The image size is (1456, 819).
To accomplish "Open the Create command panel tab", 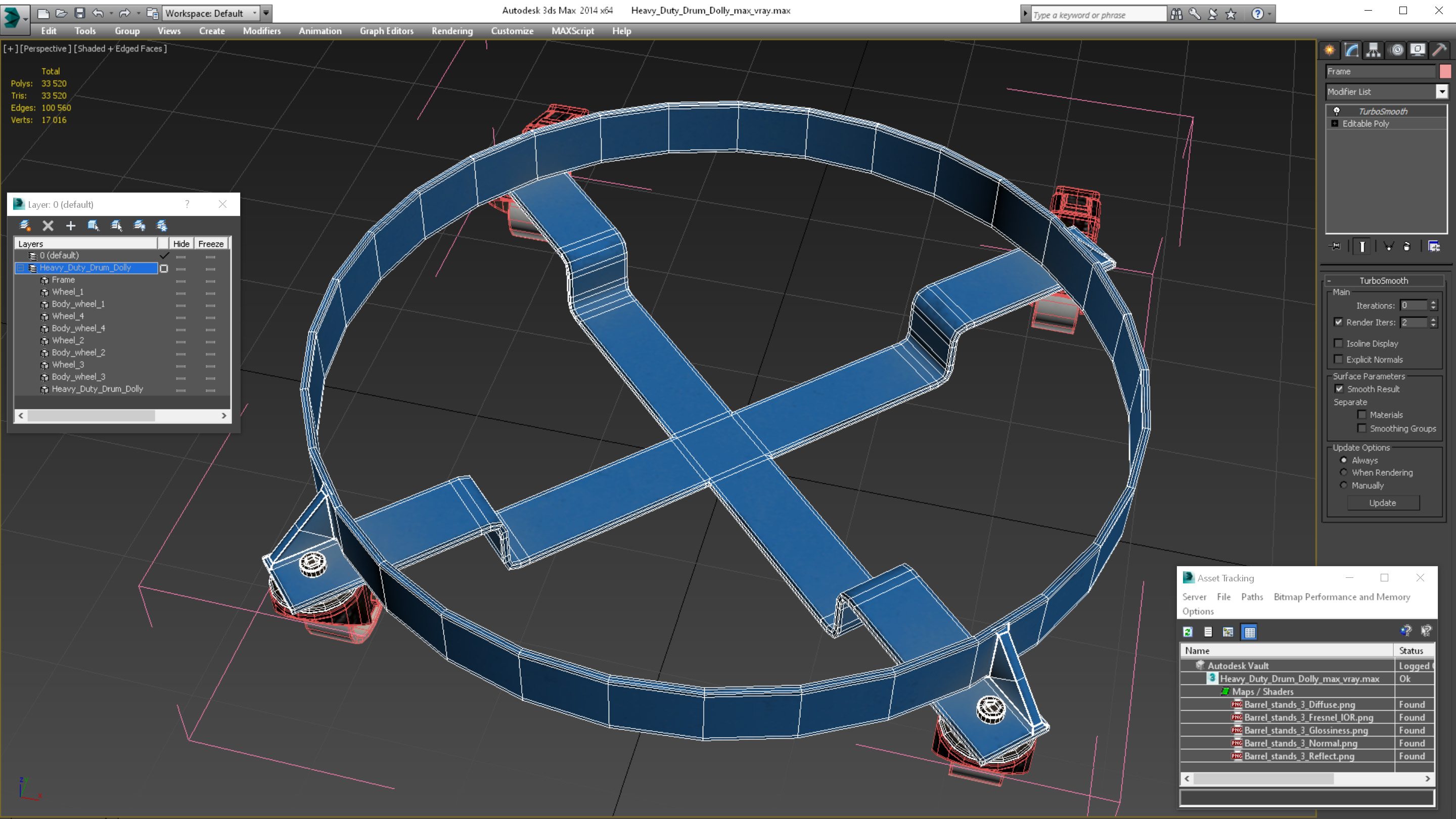I will (x=1330, y=51).
